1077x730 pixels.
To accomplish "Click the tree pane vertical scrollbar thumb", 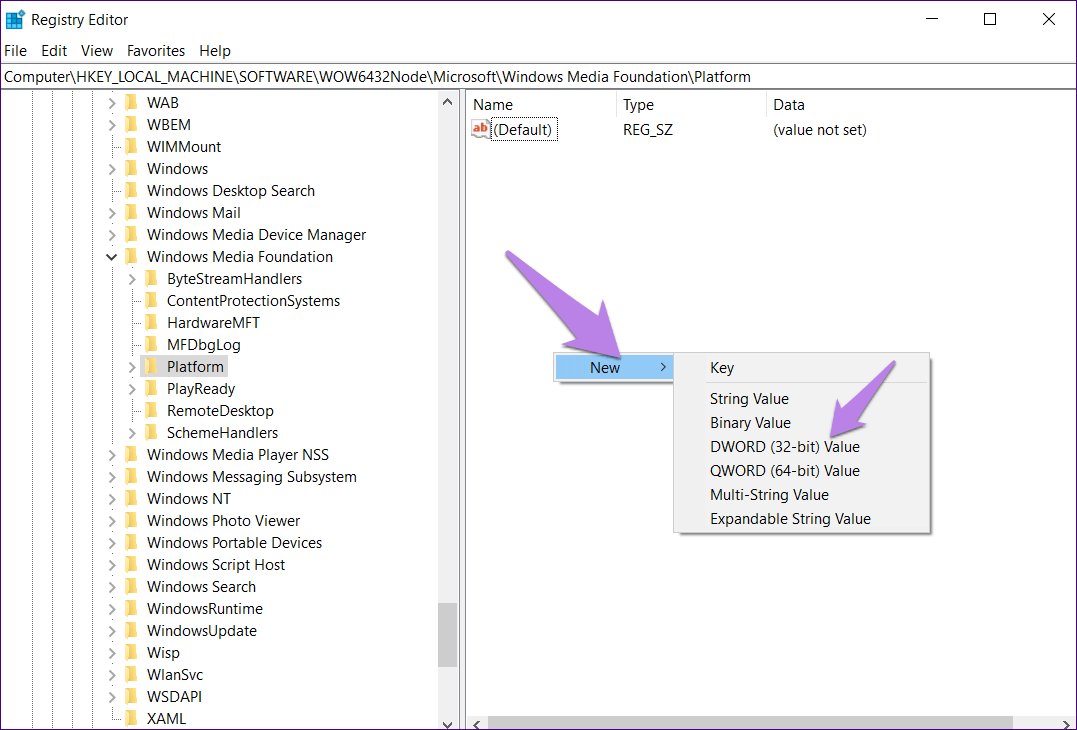I will [448, 635].
